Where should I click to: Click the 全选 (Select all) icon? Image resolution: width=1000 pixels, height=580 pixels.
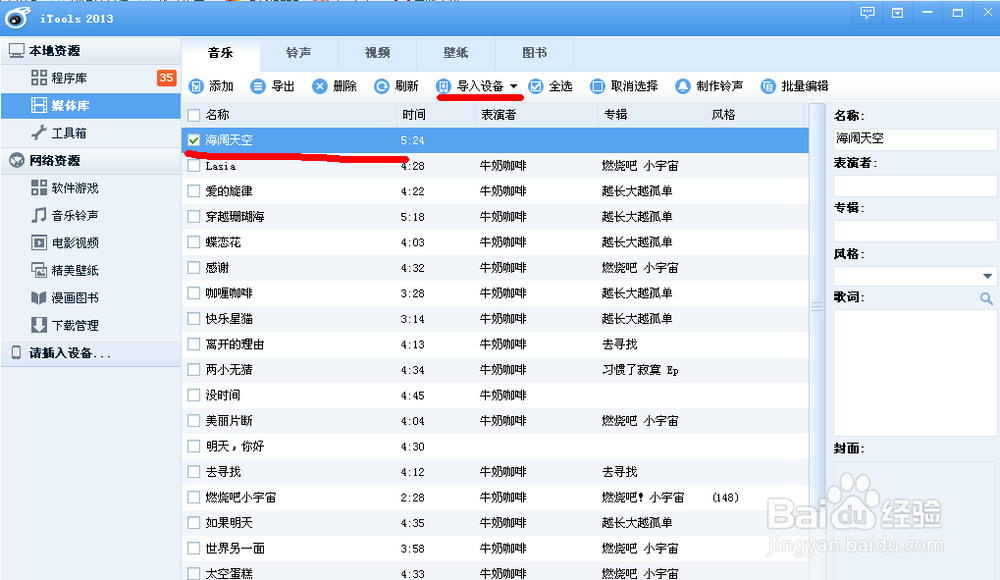click(x=536, y=86)
